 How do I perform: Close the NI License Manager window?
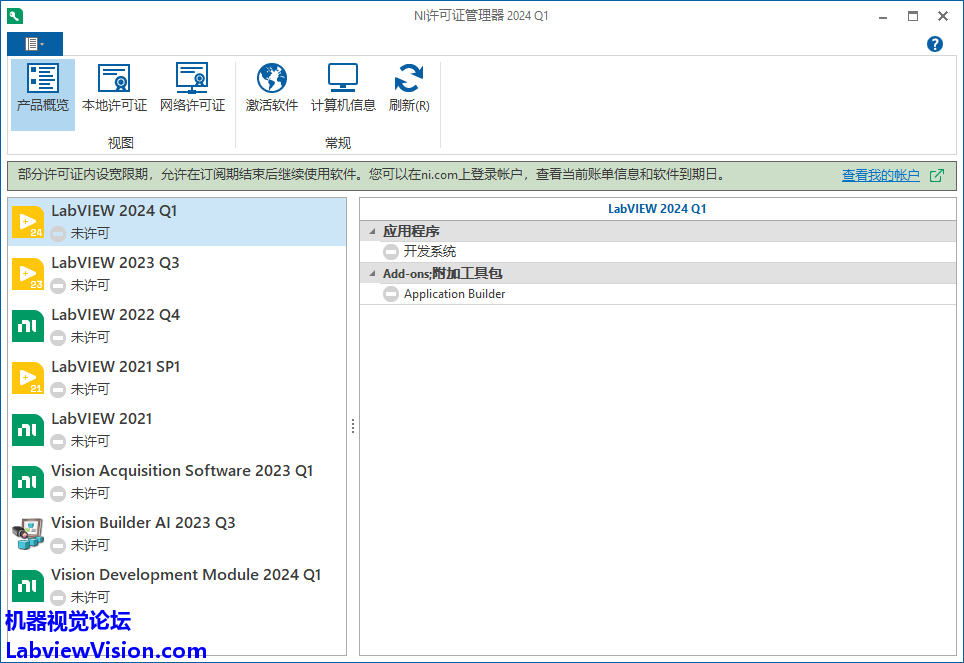coord(943,17)
